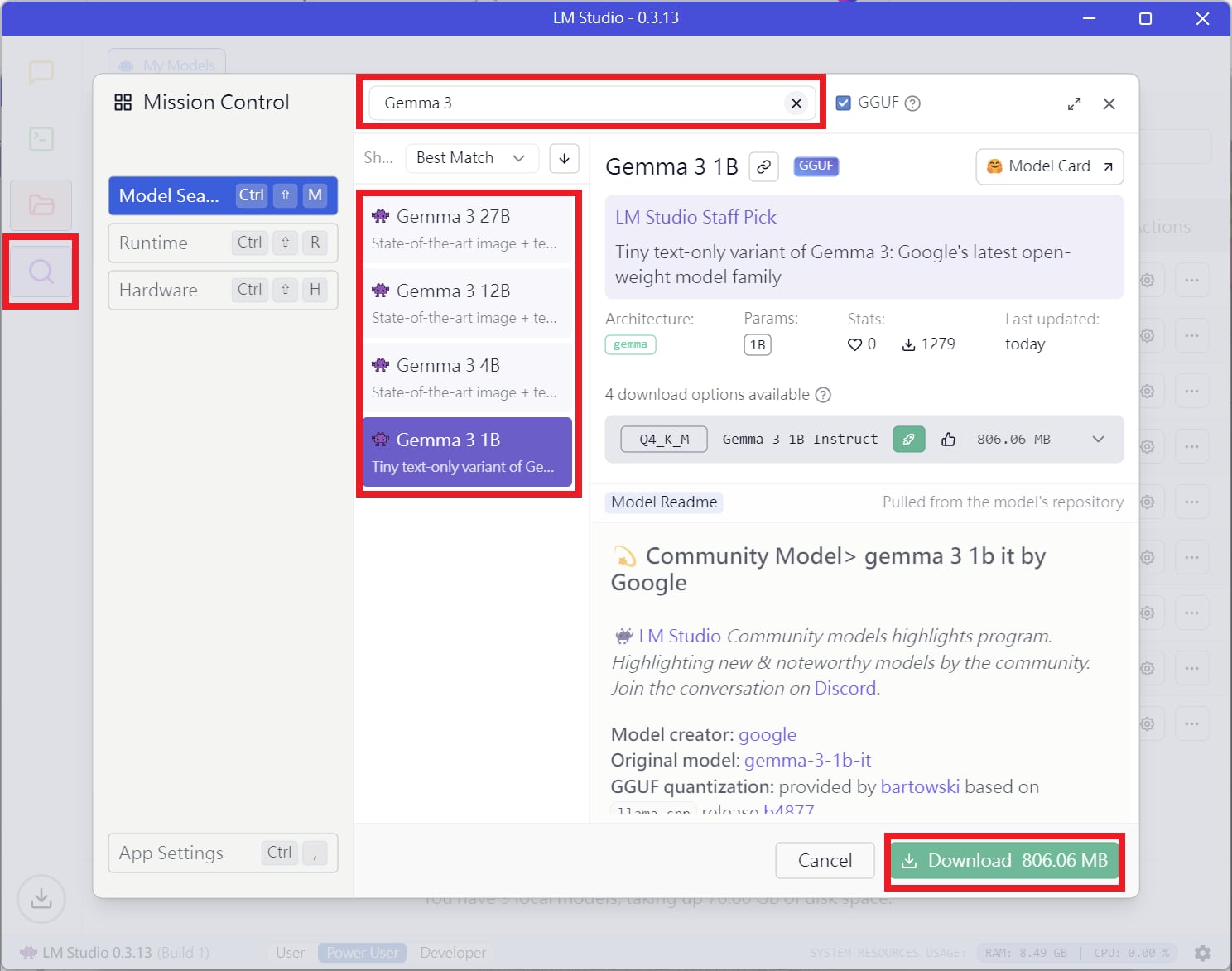Click the thumbs-up icon on Q4_K_M row

click(x=949, y=440)
